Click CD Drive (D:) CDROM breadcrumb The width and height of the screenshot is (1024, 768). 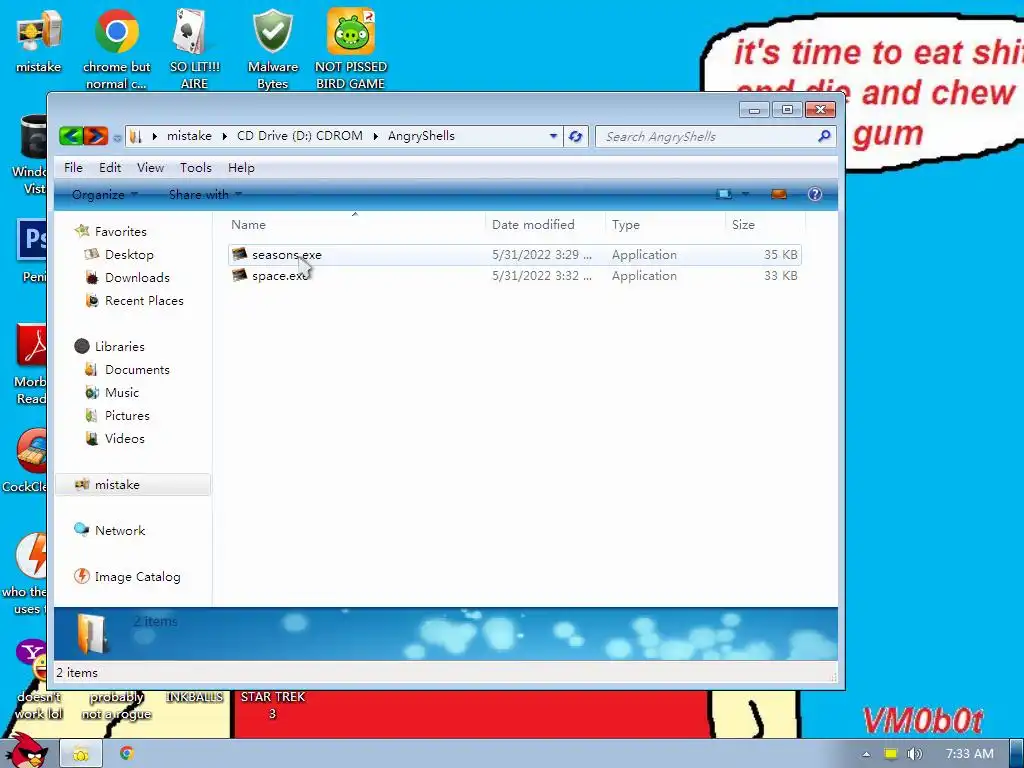tap(300, 136)
